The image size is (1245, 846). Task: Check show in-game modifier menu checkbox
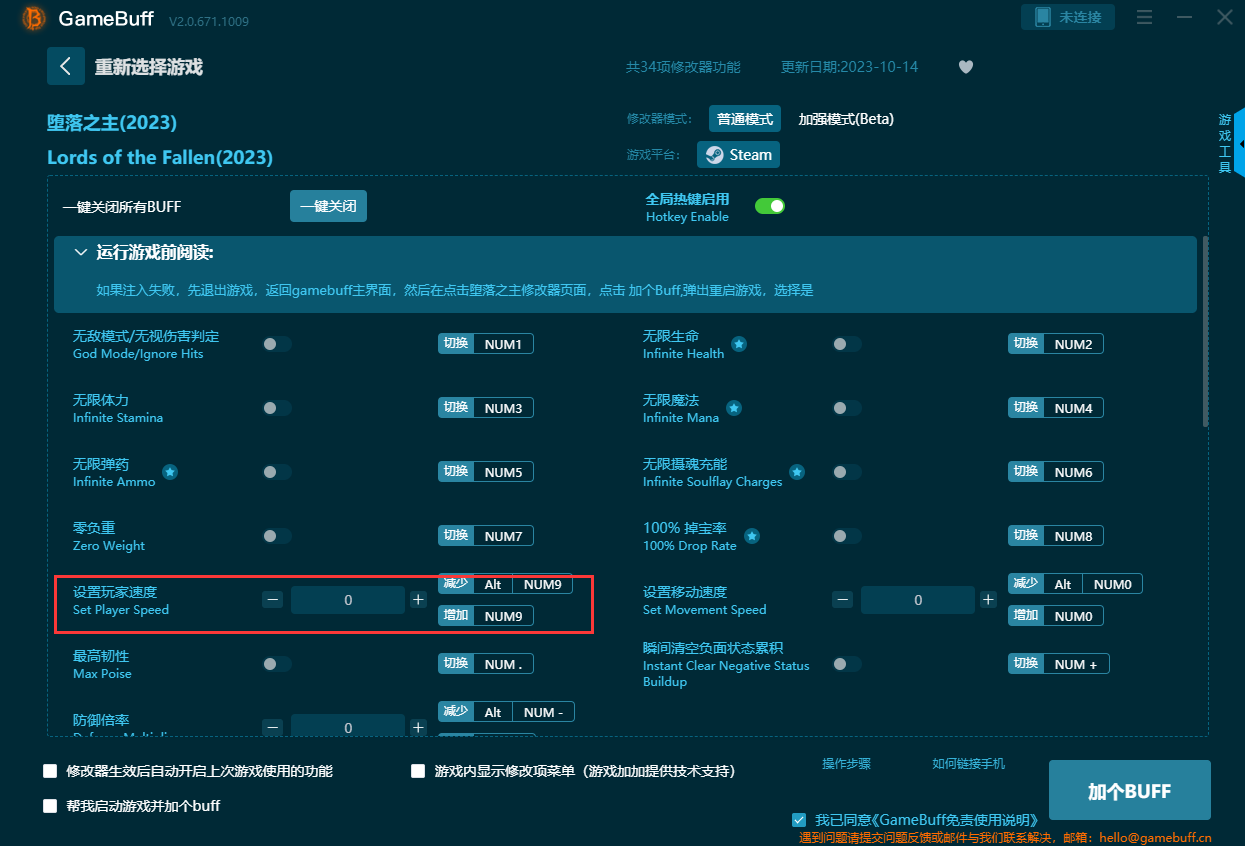click(418, 771)
